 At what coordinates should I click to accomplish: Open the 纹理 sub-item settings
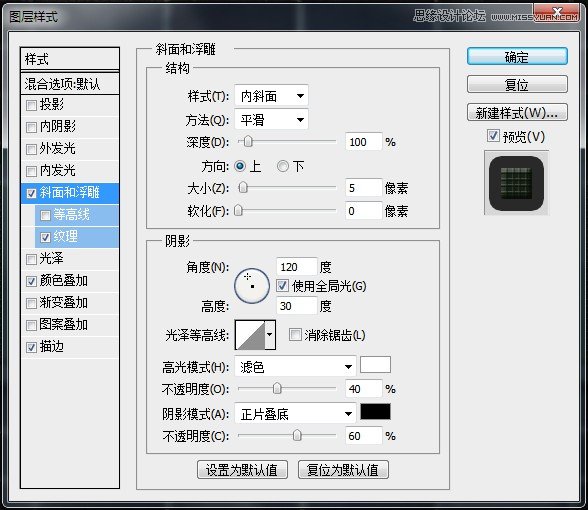tap(66, 237)
